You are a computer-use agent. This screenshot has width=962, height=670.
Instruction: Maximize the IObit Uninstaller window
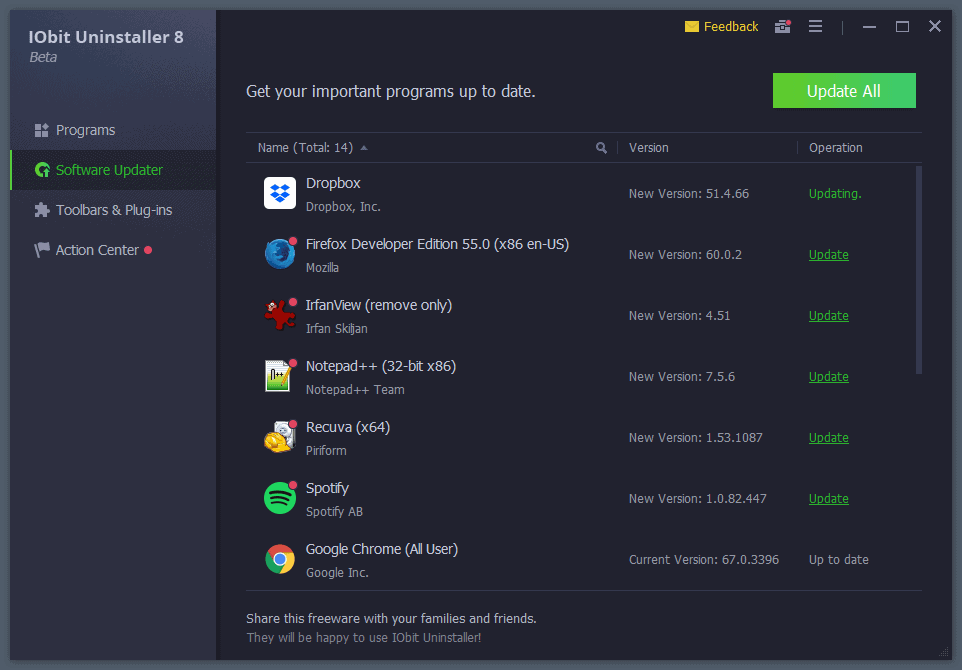(x=902, y=26)
